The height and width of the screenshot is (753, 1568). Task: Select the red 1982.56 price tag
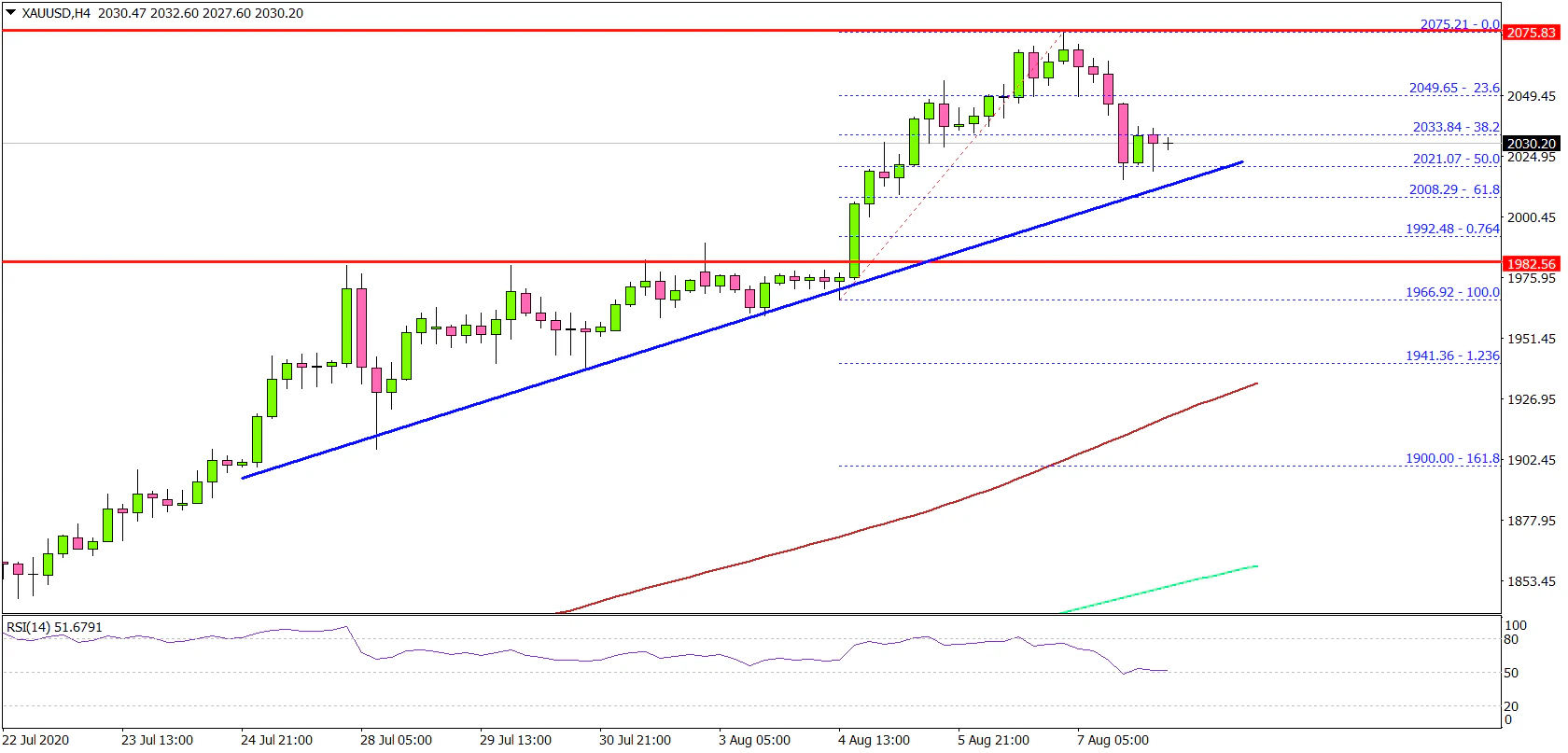(x=1531, y=264)
